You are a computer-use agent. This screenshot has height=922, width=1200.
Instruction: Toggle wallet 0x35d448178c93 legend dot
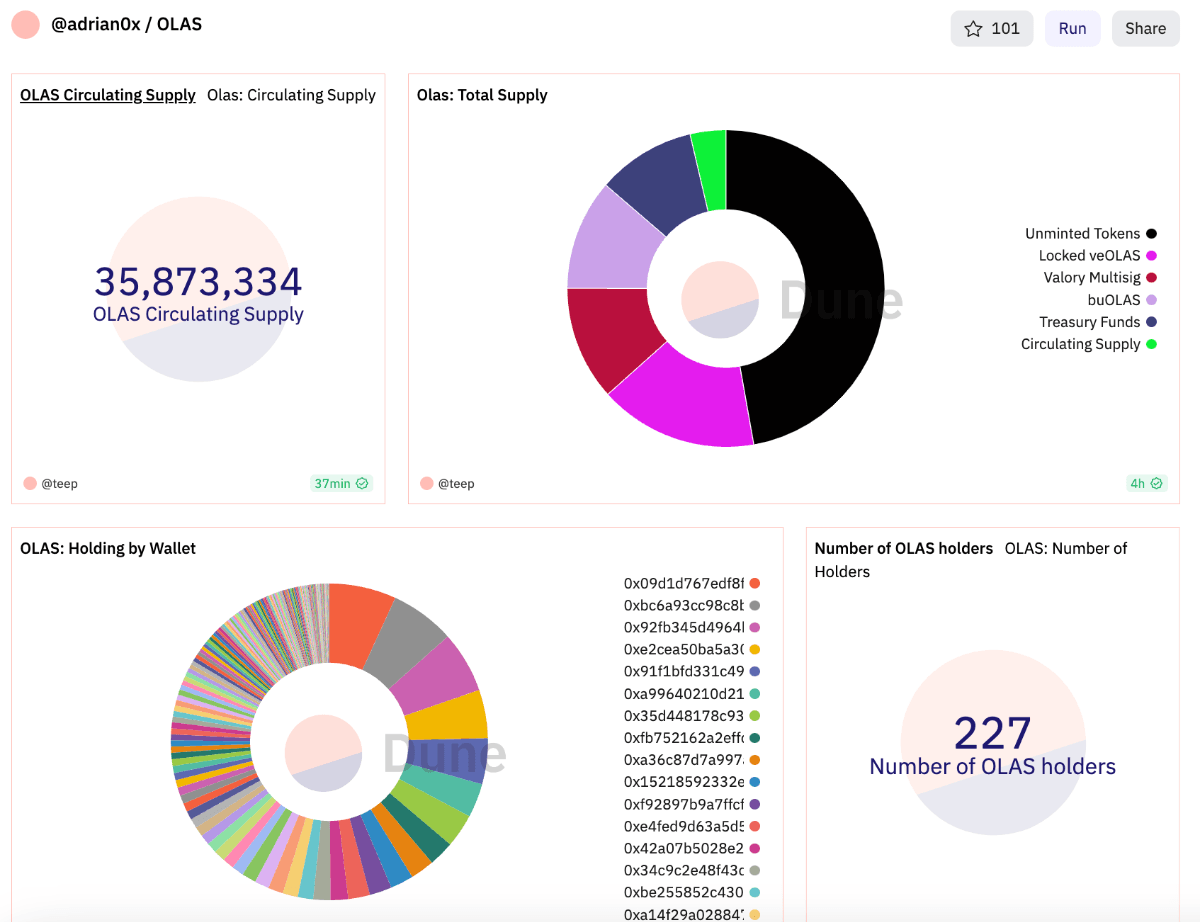pos(755,715)
